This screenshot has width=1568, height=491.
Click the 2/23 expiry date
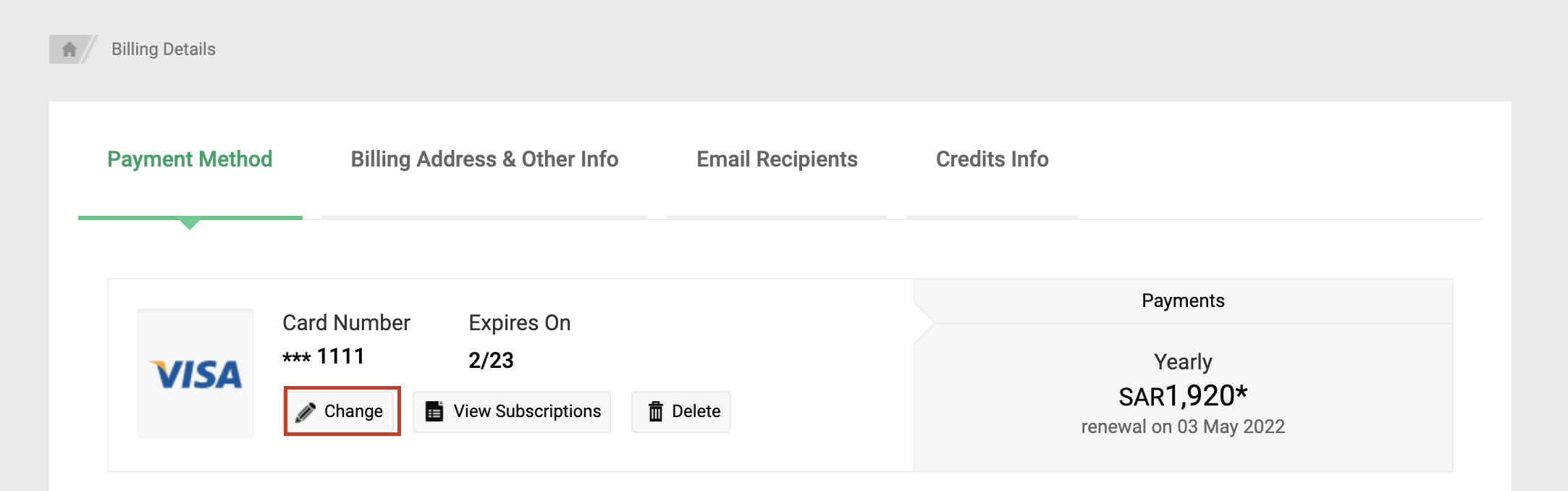491,360
